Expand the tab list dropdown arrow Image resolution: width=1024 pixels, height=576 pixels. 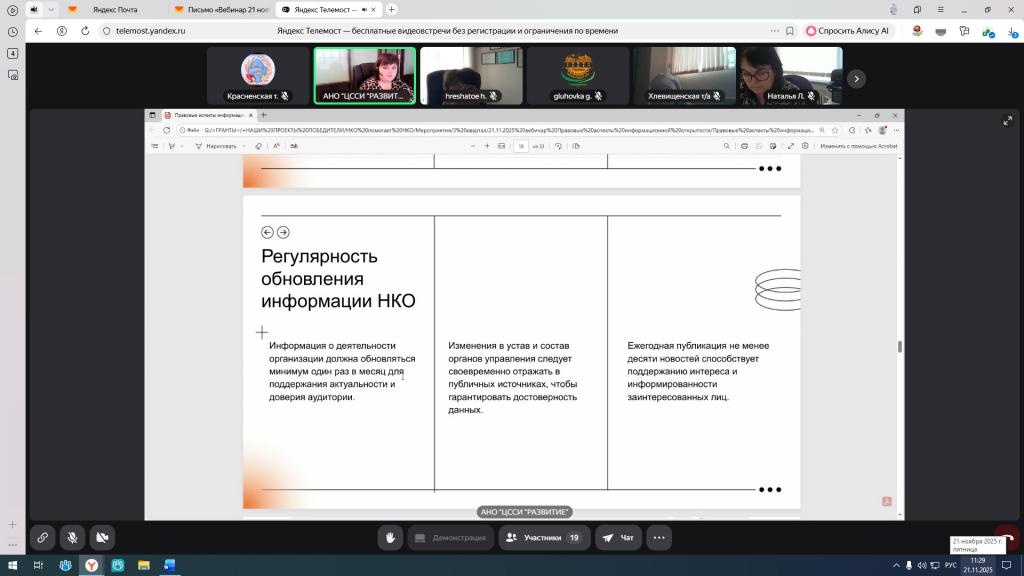(51, 9)
